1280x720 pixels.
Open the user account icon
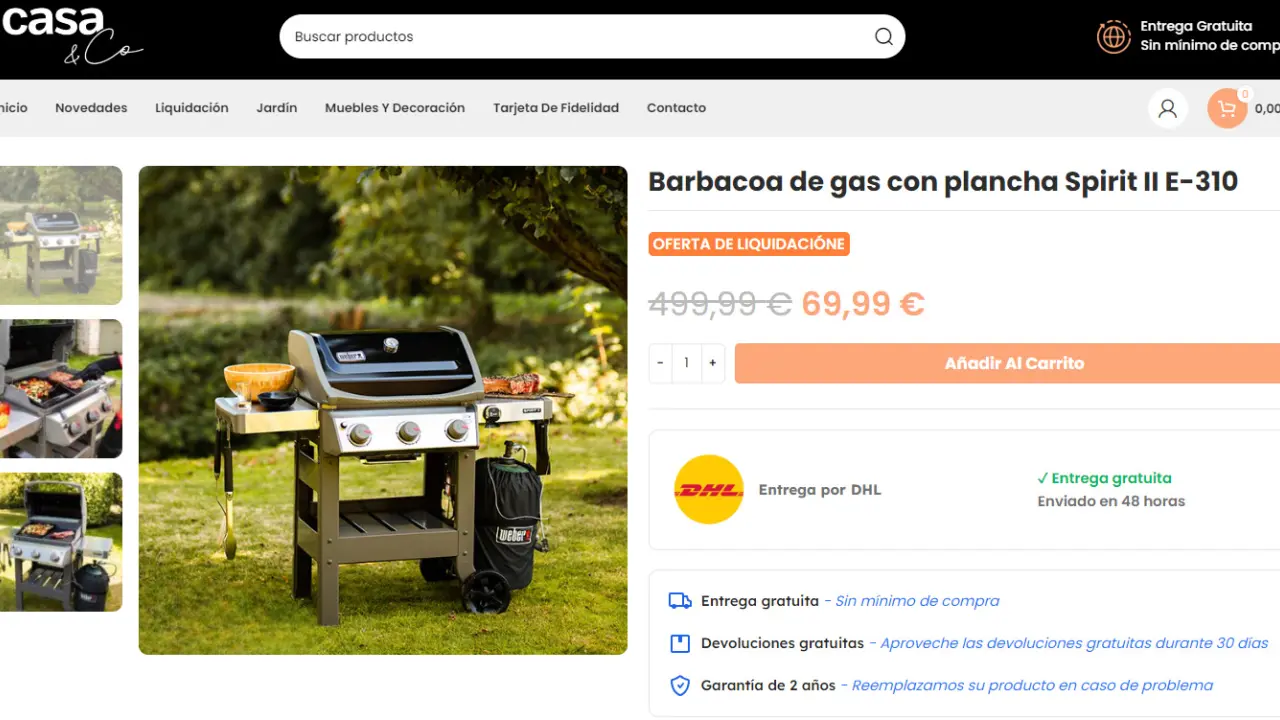coord(1167,108)
